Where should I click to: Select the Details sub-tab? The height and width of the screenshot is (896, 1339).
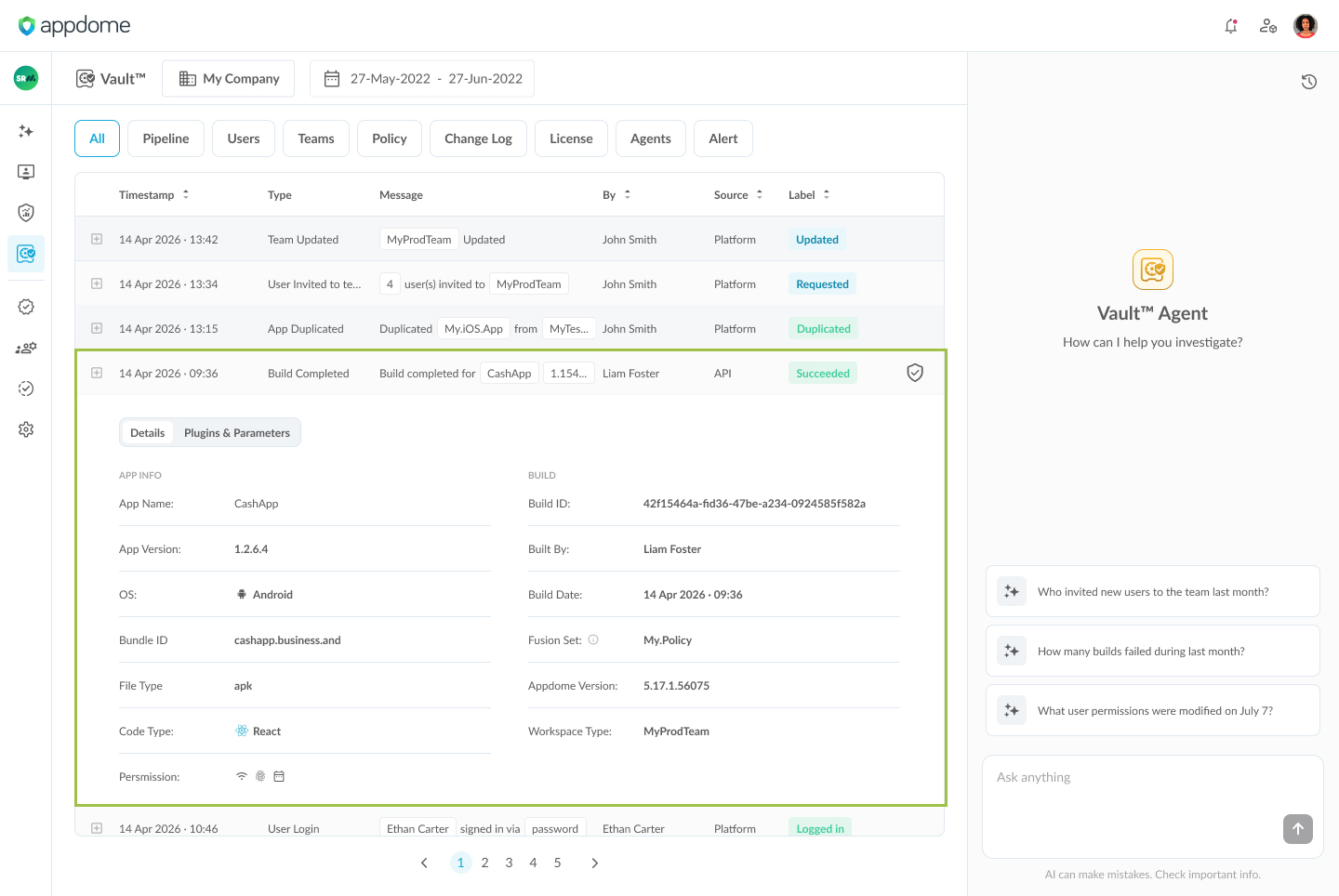pos(147,432)
